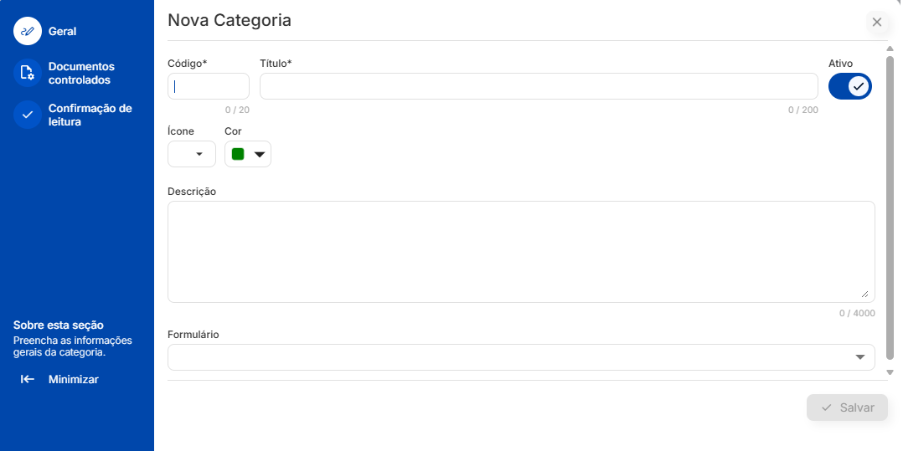Expand the Cor dropdown arrow
Viewport: 901px width, 451px height.
(260, 154)
